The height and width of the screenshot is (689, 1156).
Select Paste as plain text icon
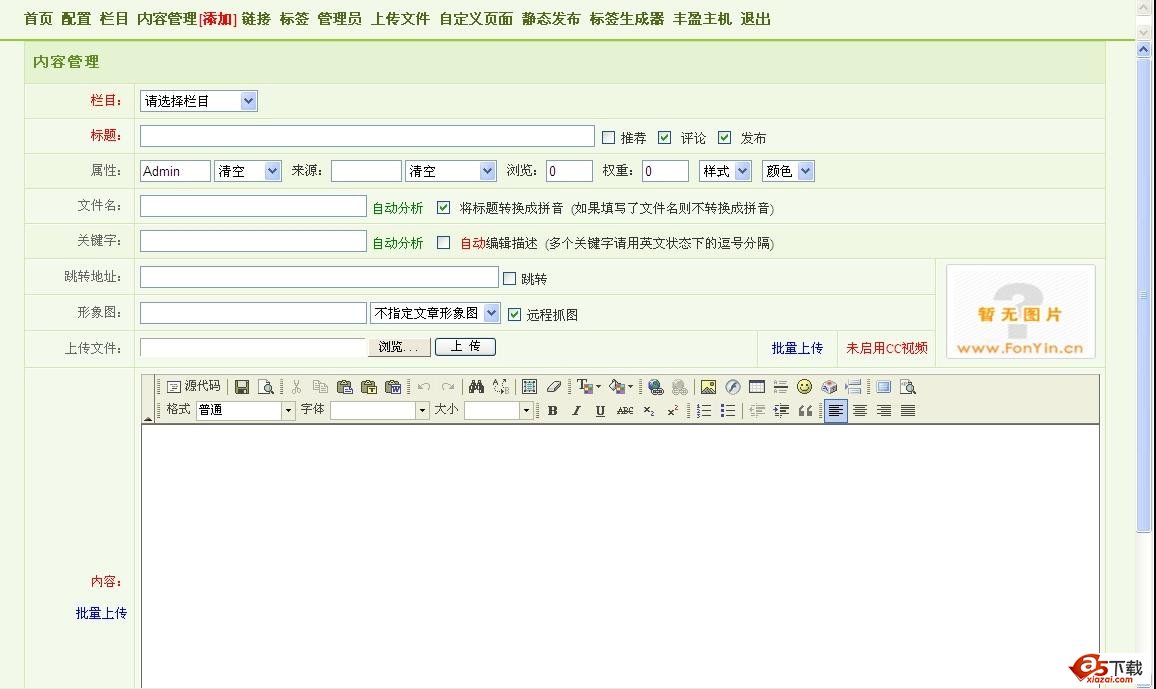coord(369,387)
